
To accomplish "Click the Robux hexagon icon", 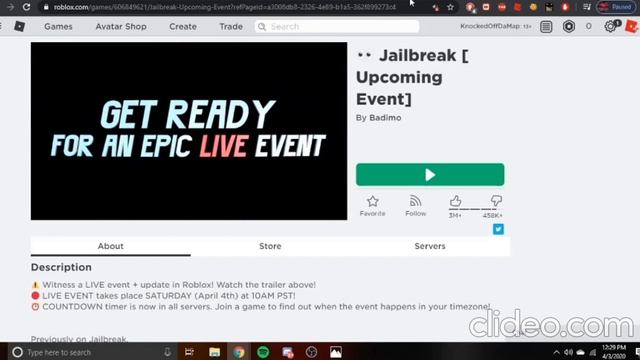I will pos(569,27).
